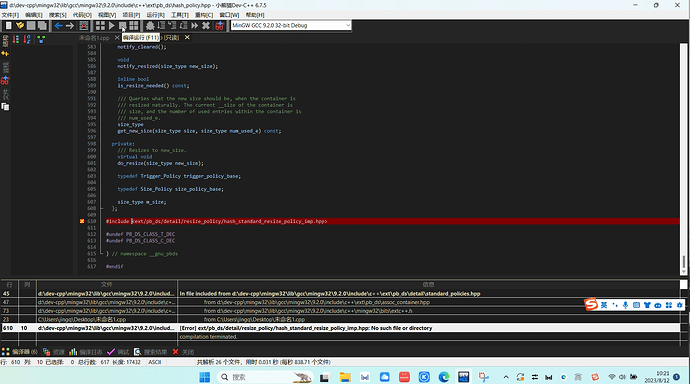The width and height of the screenshot is (690, 384).
Task: Toggle the show inherited members icon
Action: point(41,40)
